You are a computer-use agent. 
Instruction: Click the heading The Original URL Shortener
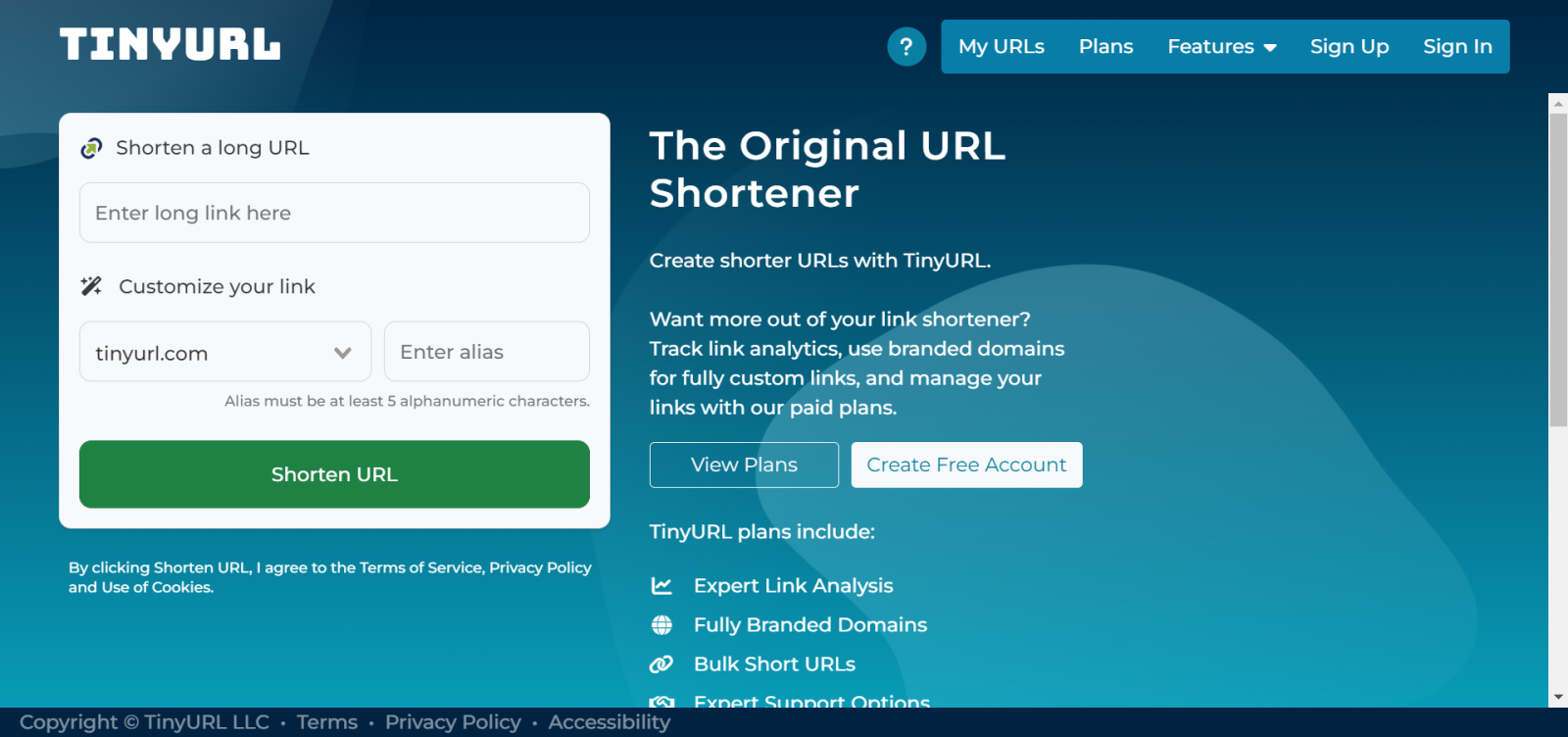pyautogui.click(x=828, y=170)
